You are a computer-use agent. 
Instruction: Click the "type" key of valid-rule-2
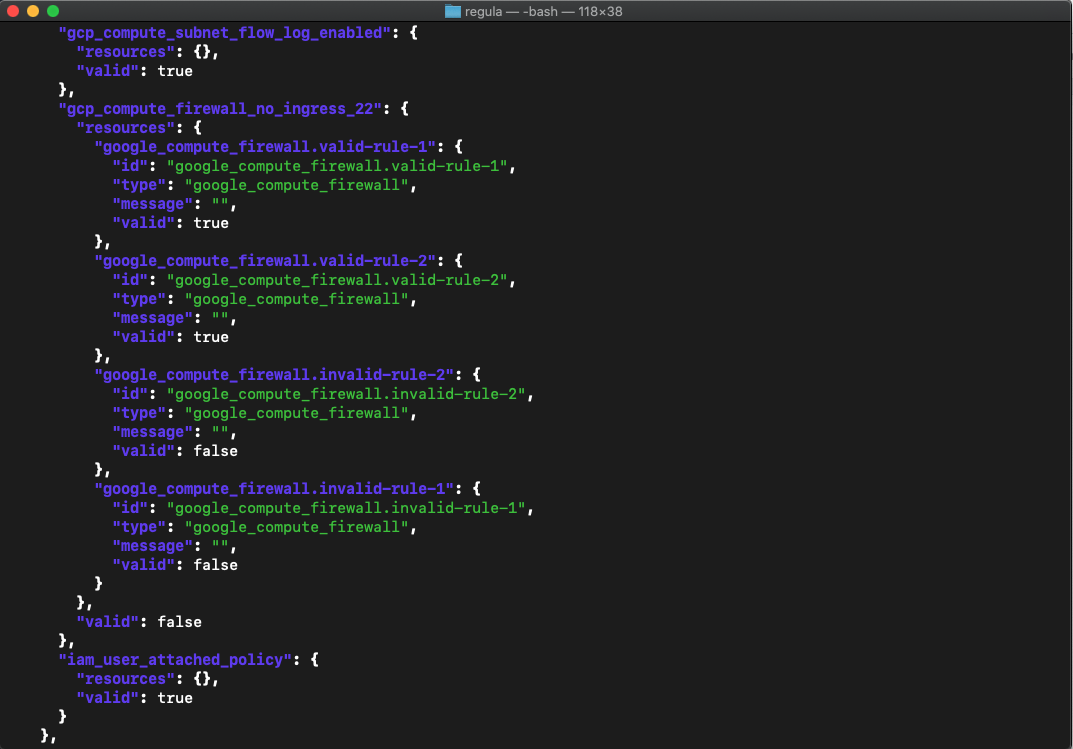[139, 300]
